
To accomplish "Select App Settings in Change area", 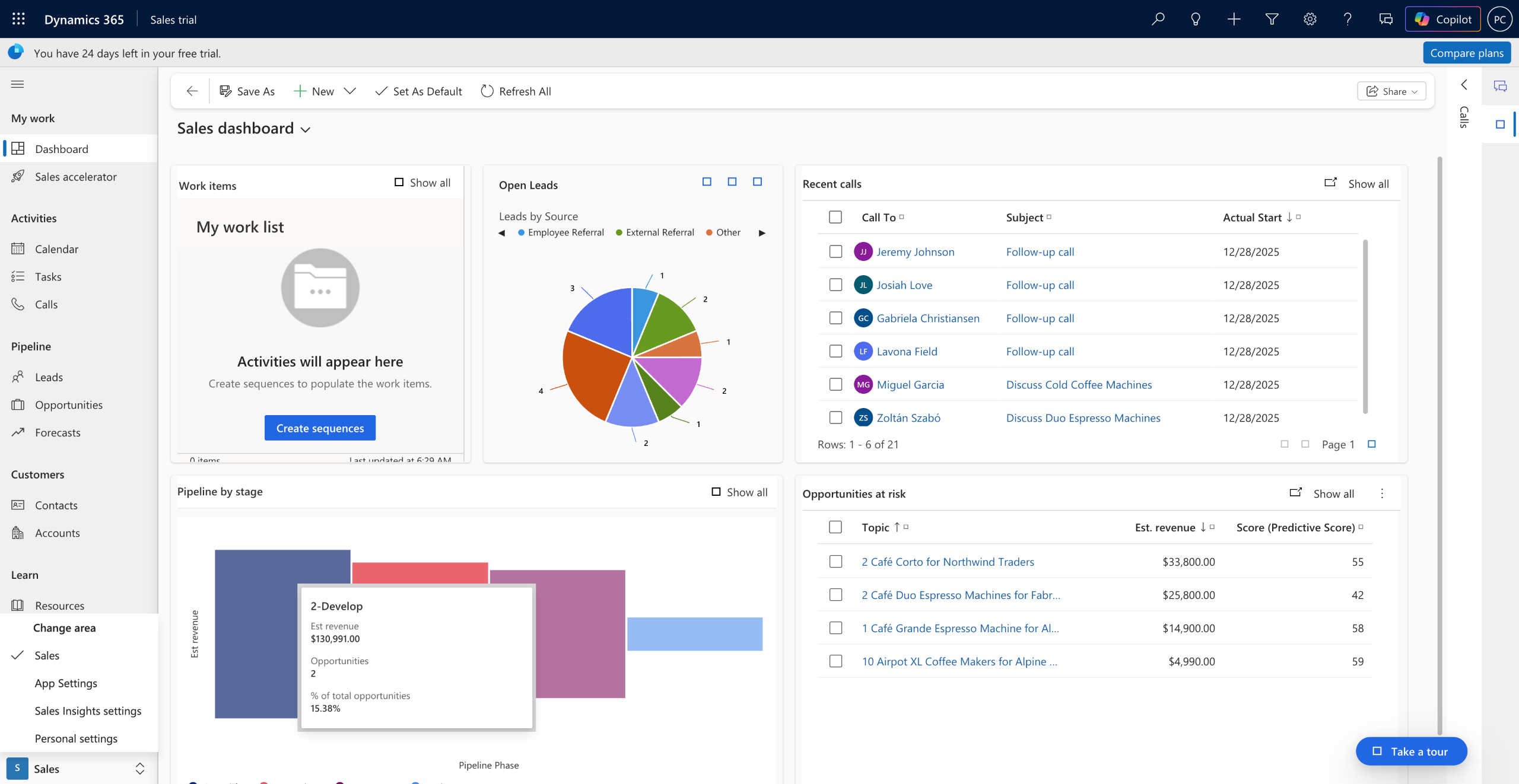I will [66, 683].
